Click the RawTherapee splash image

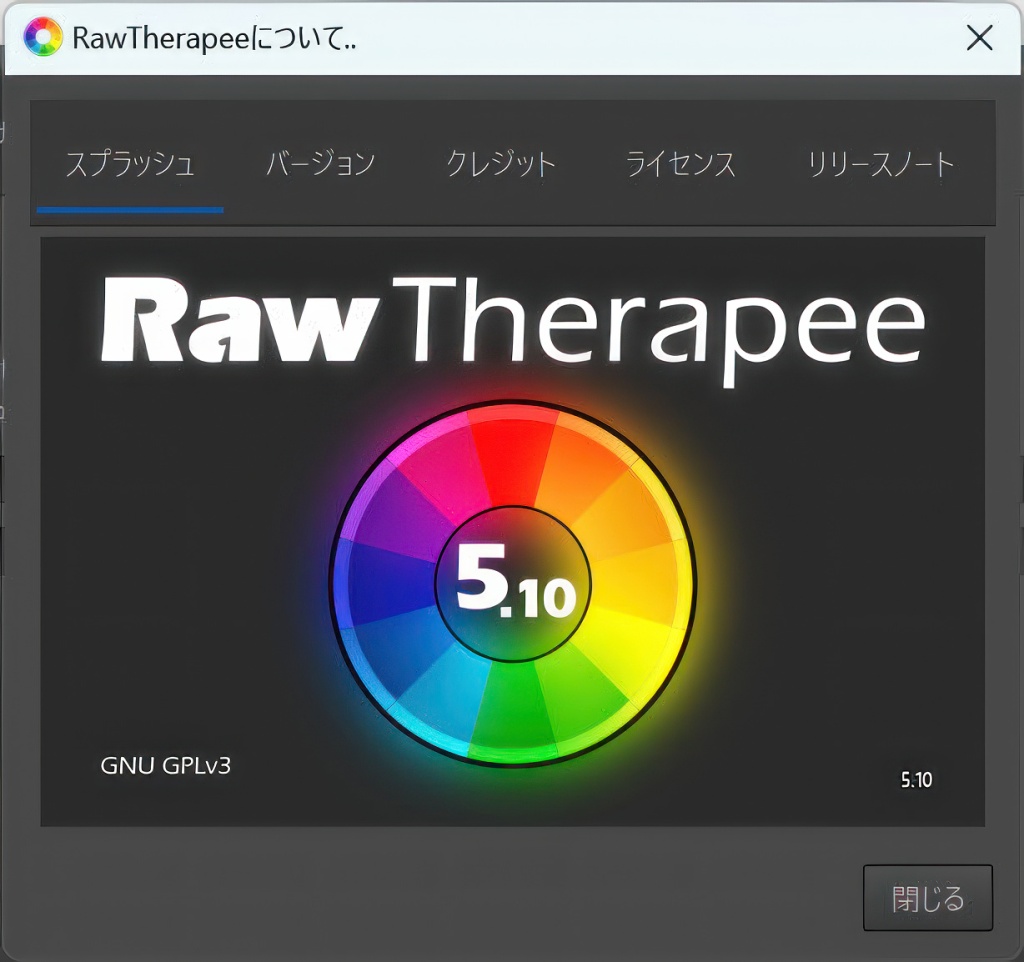pyautogui.click(x=513, y=532)
